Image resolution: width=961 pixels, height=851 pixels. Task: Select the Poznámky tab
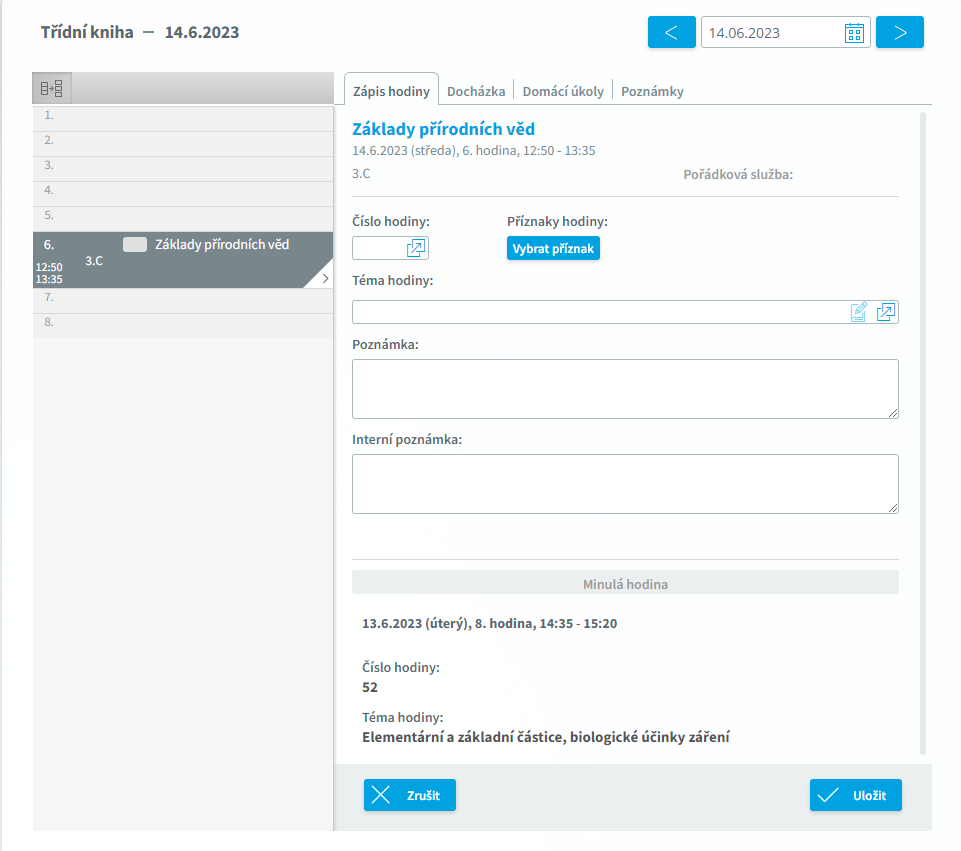point(652,91)
